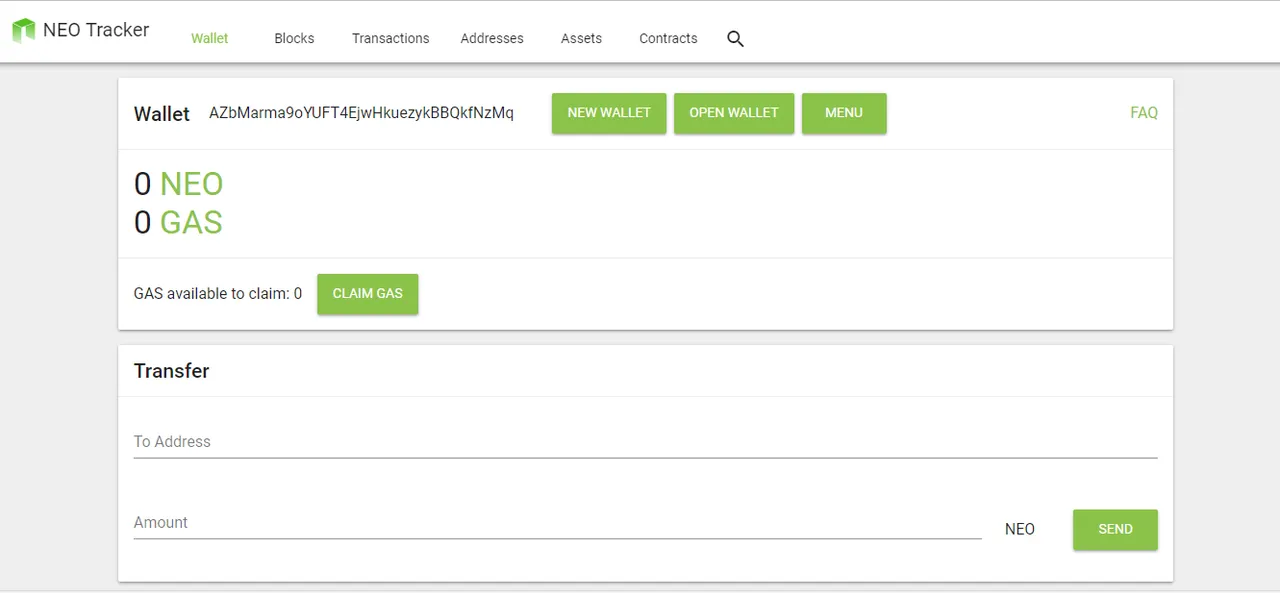Image resolution: width=1280 pixels, height=593 pixels.
Task: Click the NEO asset label beside Amount
Action: pyautogui.click(x=1020, y=530)
